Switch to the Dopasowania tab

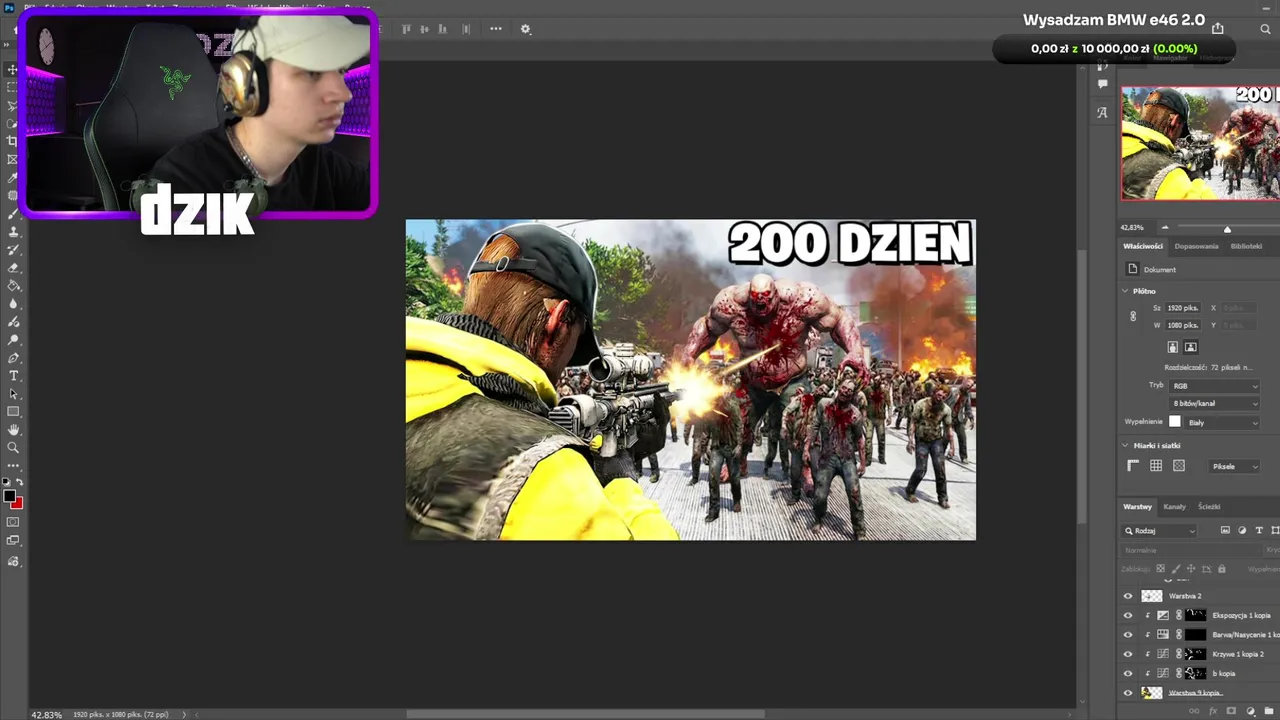pos(1196,246)
